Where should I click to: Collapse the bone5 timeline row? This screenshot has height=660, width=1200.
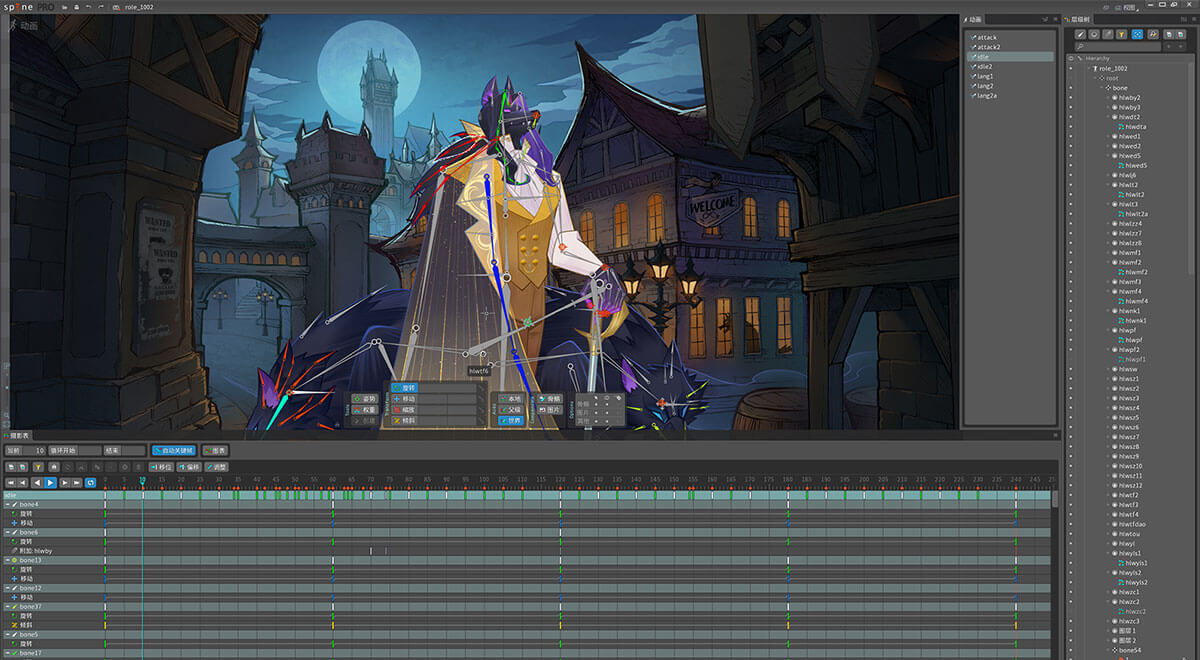click(8, 634)
